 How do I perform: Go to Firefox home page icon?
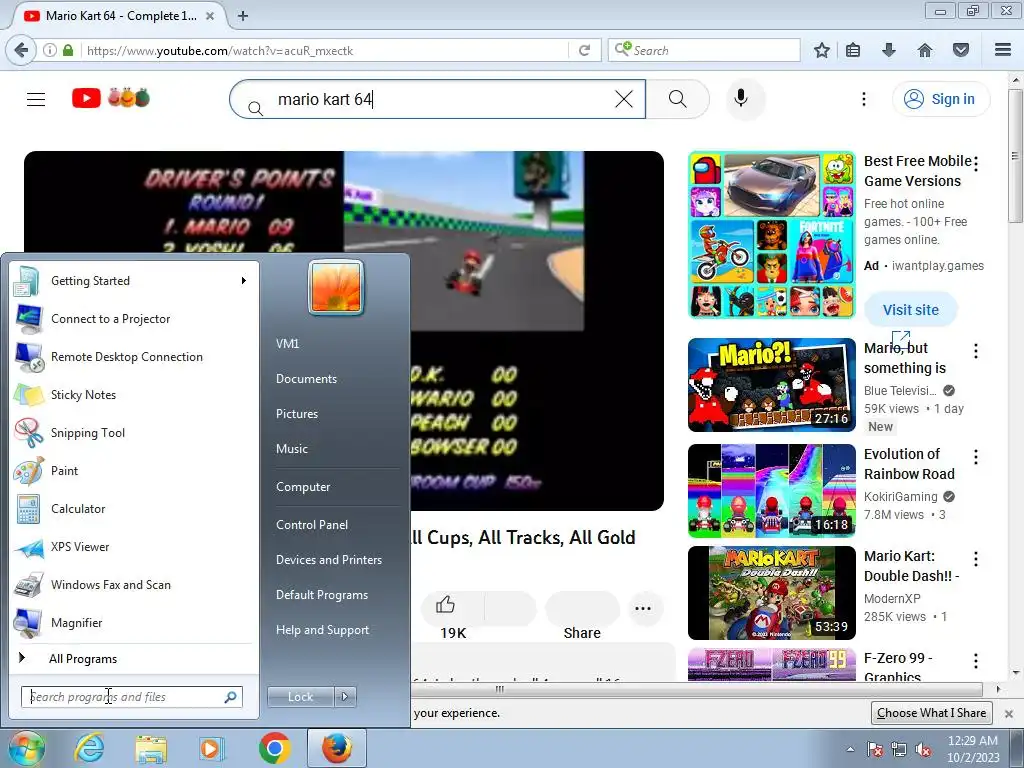(925, 50)
